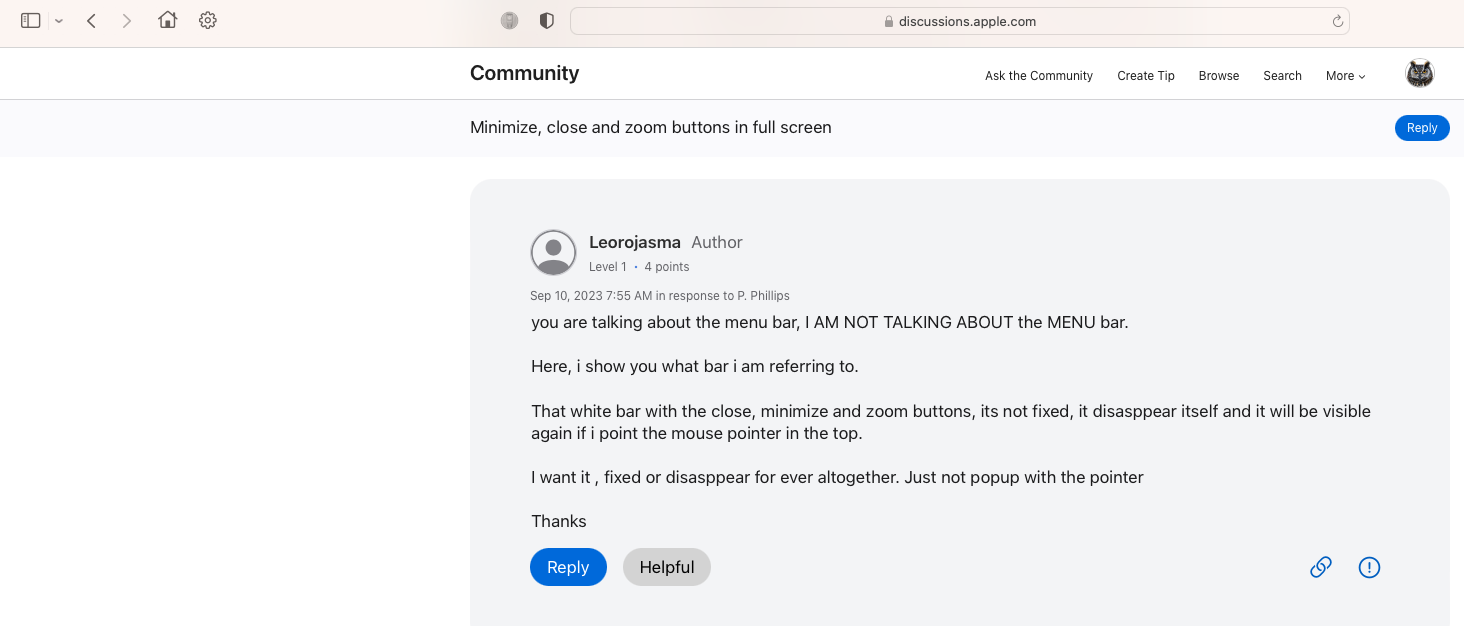
Task: Mark the Leorojasma post as Helpful
Action: coord(667,567)
